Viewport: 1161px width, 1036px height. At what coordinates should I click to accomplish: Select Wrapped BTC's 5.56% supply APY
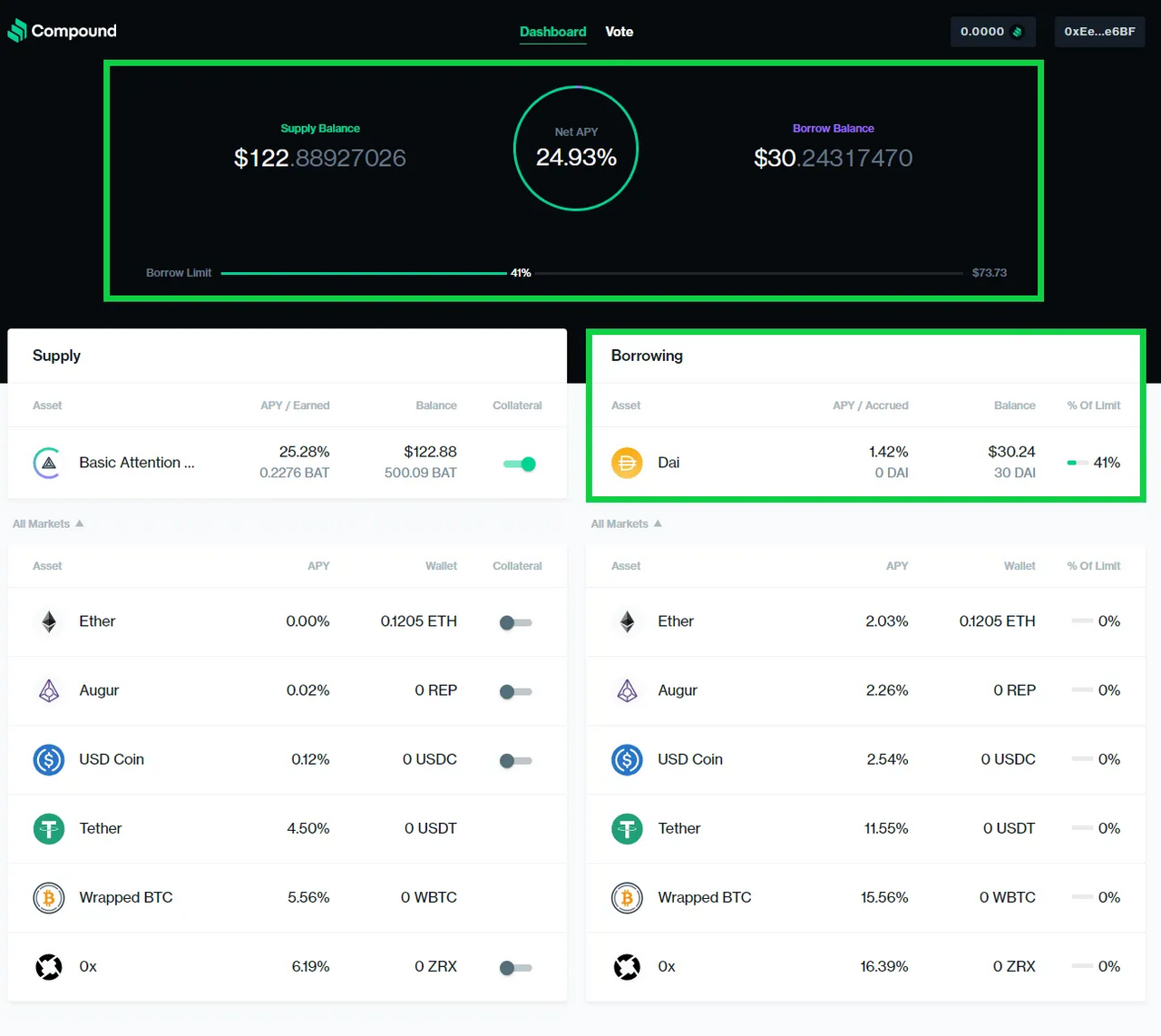pyautogui.click(x=308, y=897)
